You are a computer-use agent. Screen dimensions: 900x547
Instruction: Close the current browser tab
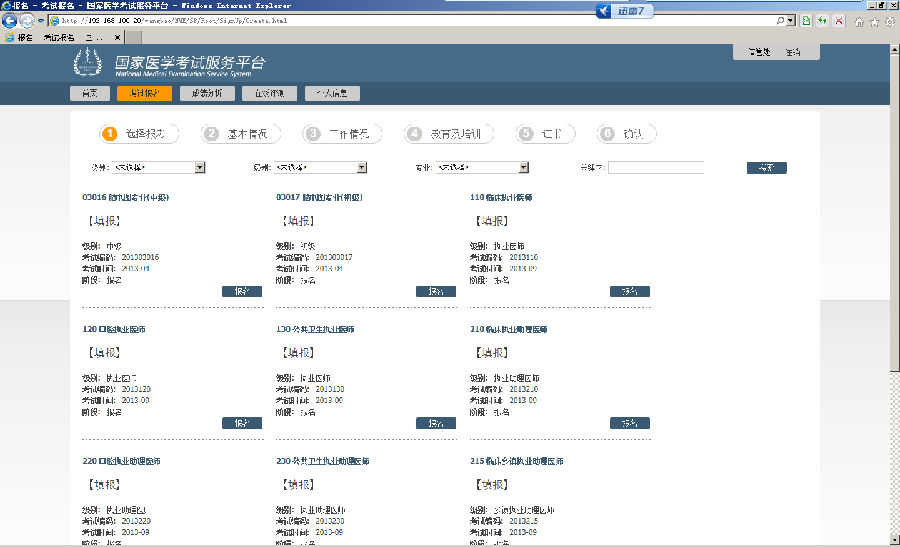tap(117, 37)
